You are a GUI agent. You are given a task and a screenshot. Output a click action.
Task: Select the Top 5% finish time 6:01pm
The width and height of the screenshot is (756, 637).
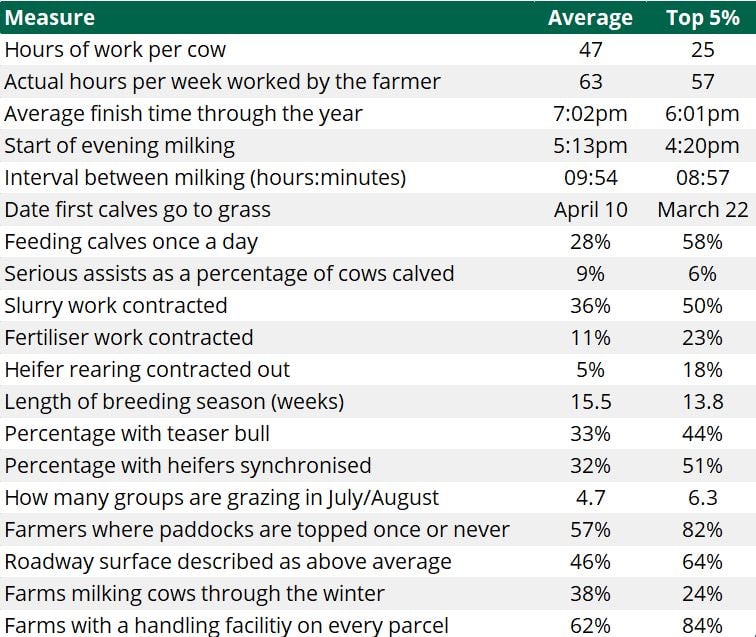pos(702,113)
